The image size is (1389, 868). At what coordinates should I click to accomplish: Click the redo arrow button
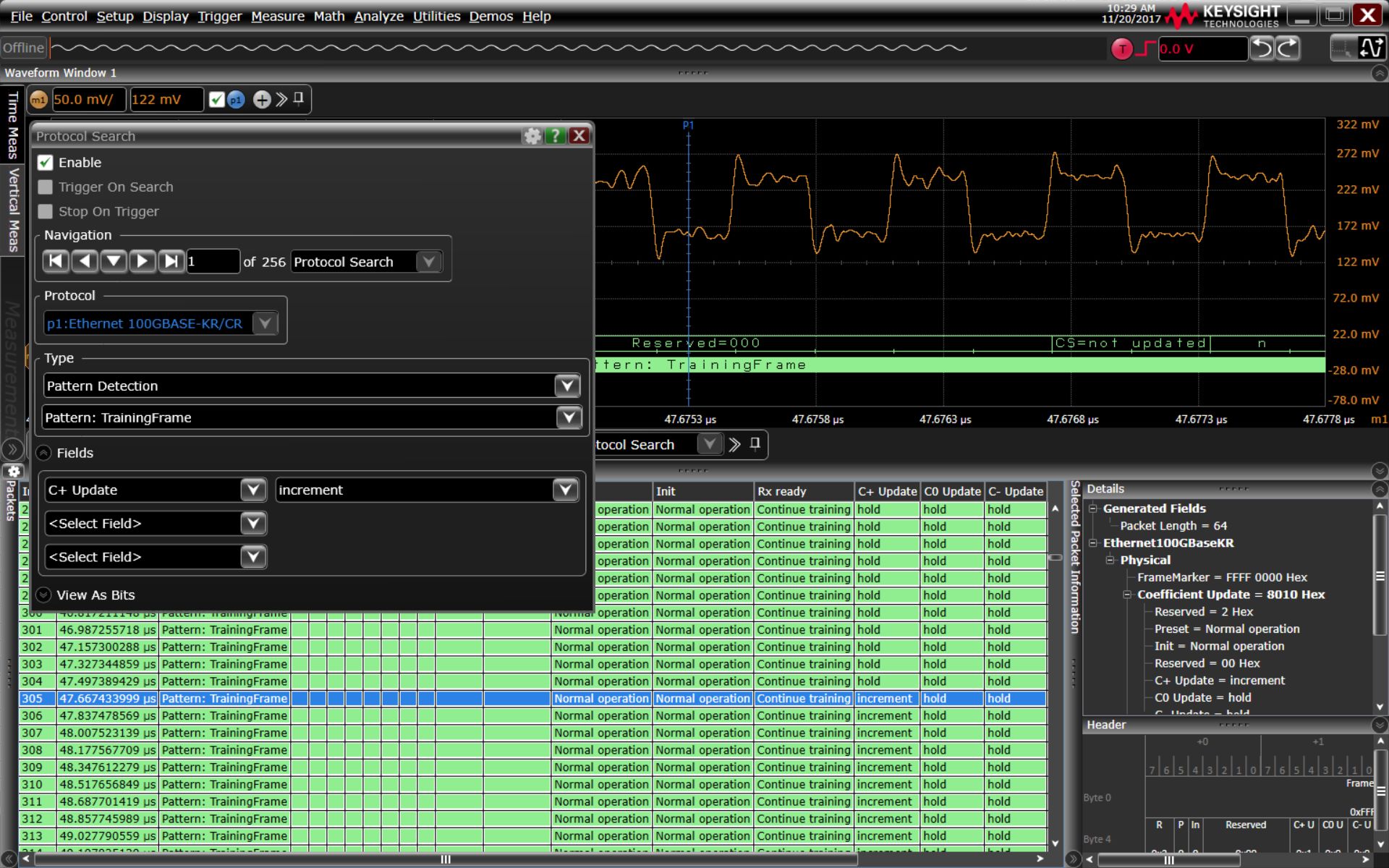[1288, 48]
